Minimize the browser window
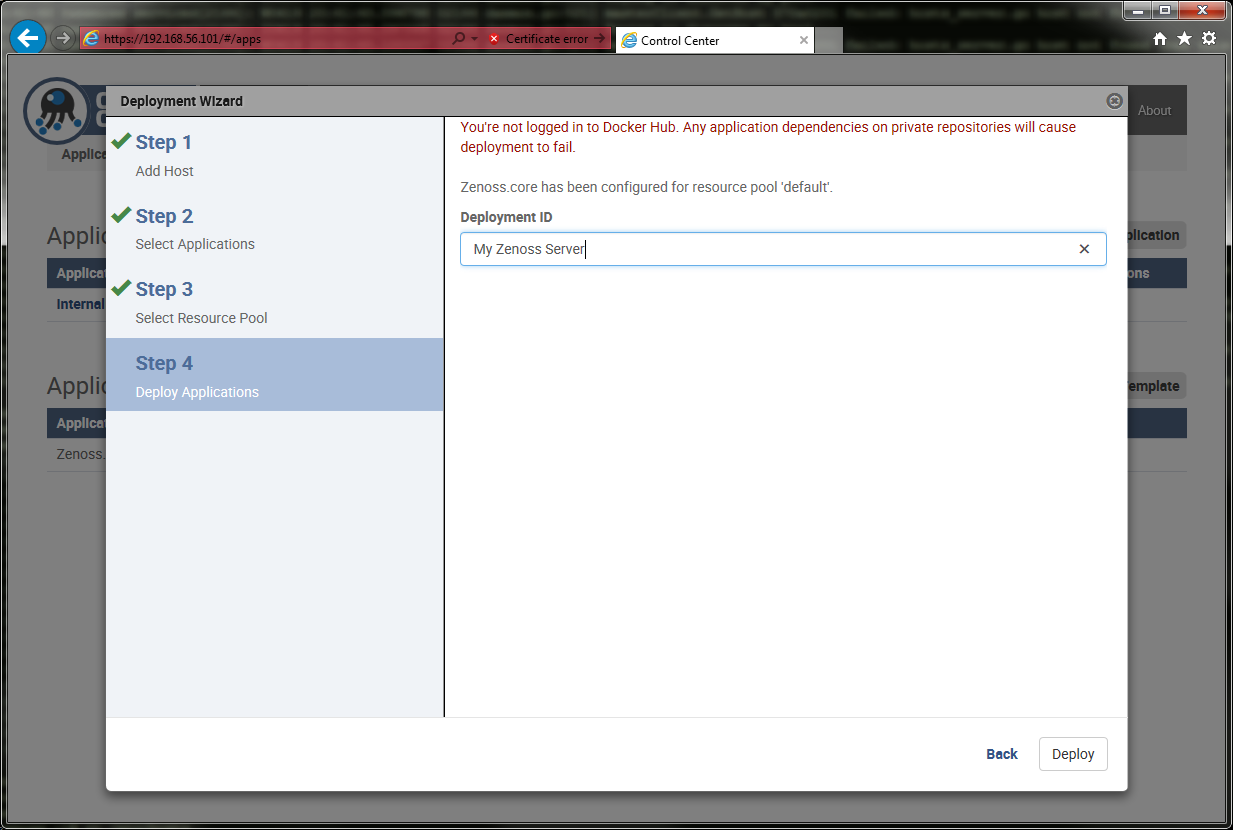Image resolution: width=1233 pixels, height=830 pixels. (1140, 10)
